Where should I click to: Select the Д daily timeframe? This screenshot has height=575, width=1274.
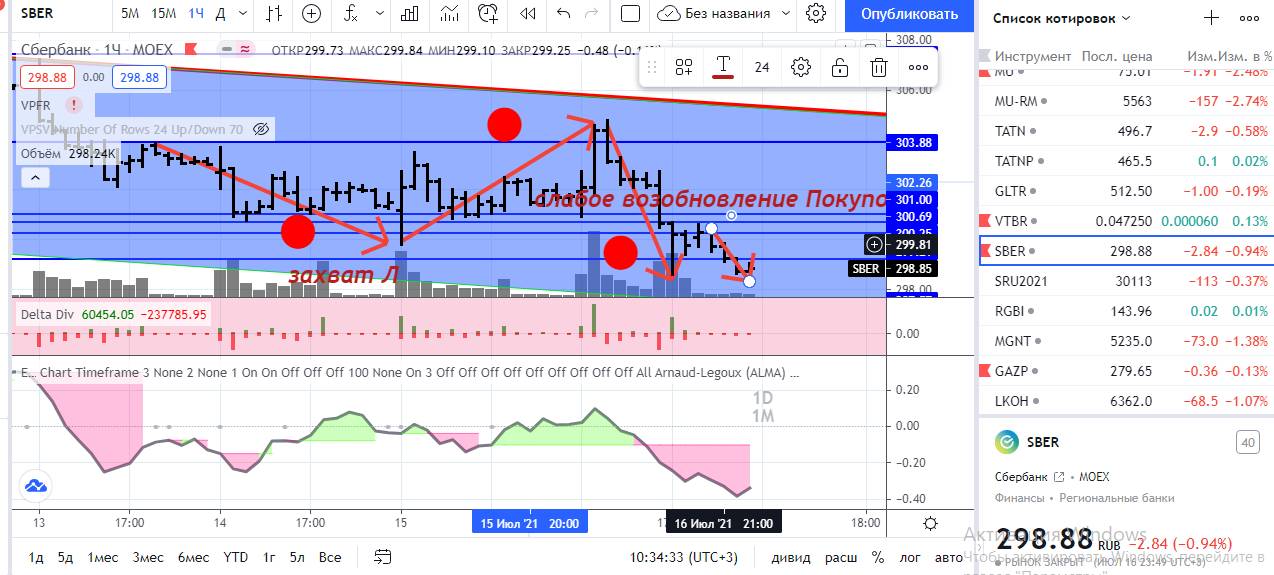pos(221,14)
